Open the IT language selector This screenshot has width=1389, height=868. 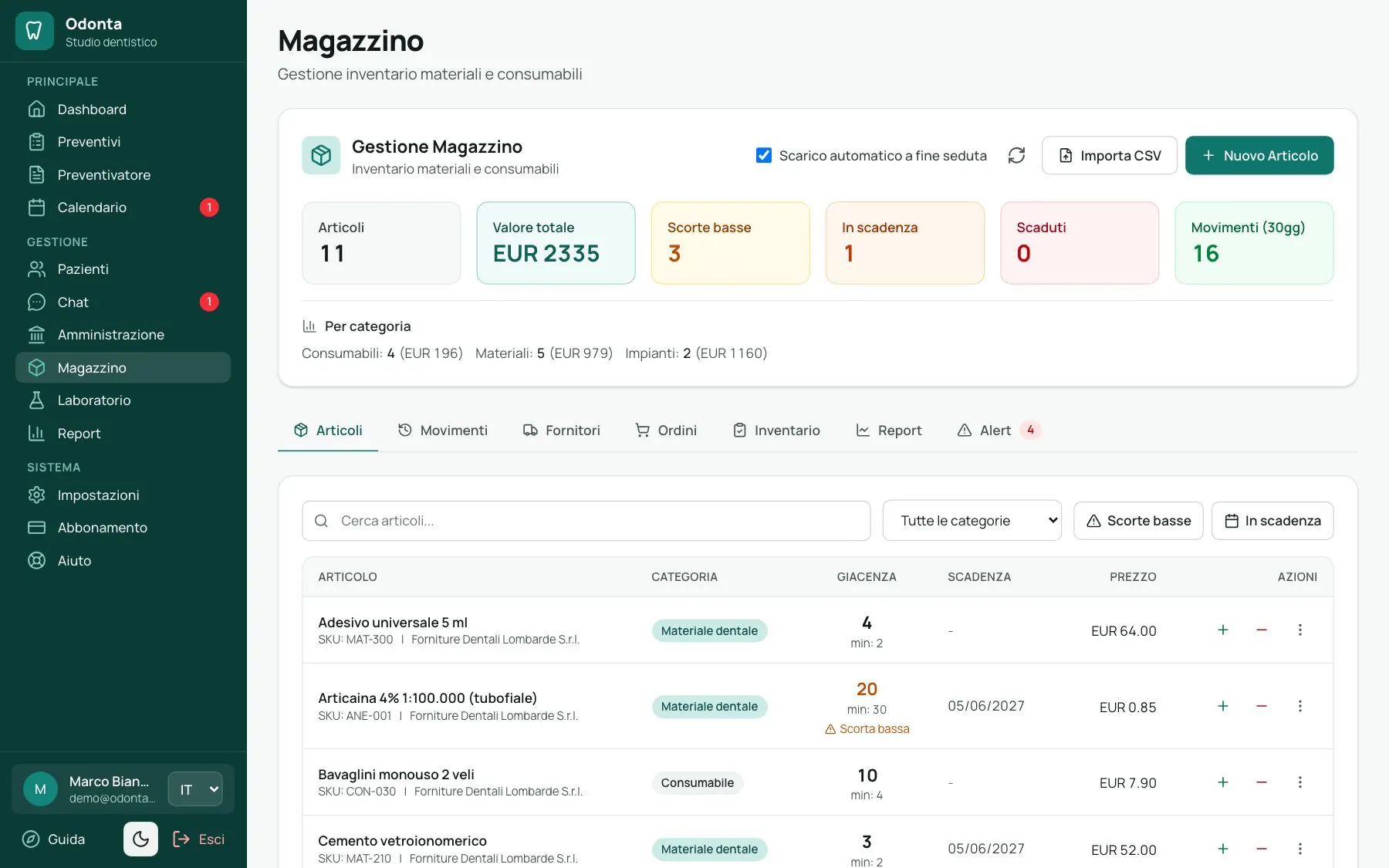click(195, 789)
